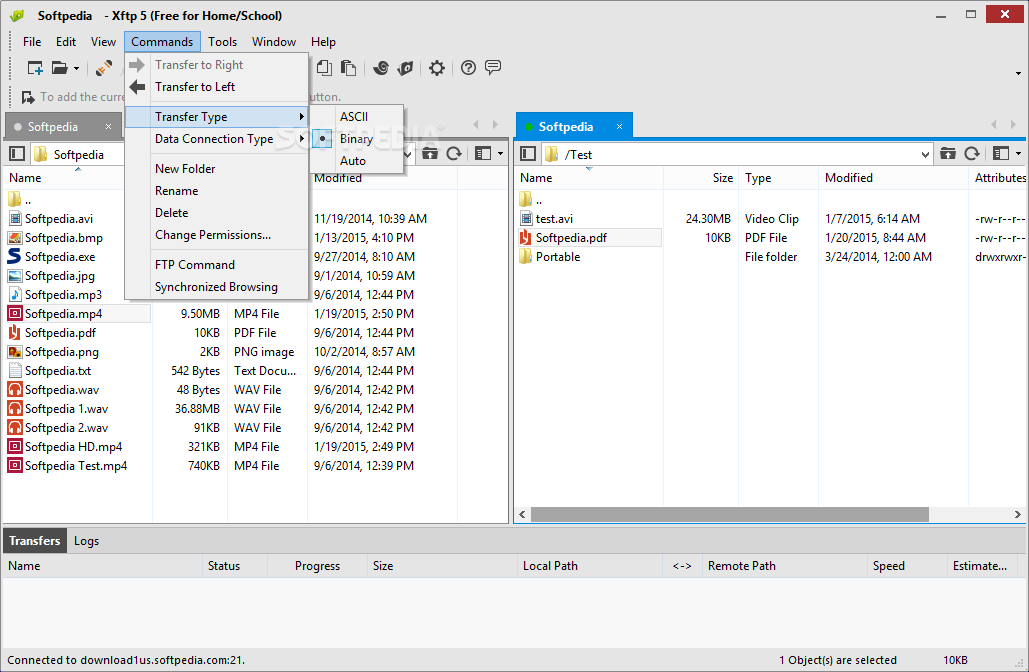Click the view layout icon in the left panel
Image resolution: width=1029 pixels, height=672 pixels.
(x=484, y=154)
